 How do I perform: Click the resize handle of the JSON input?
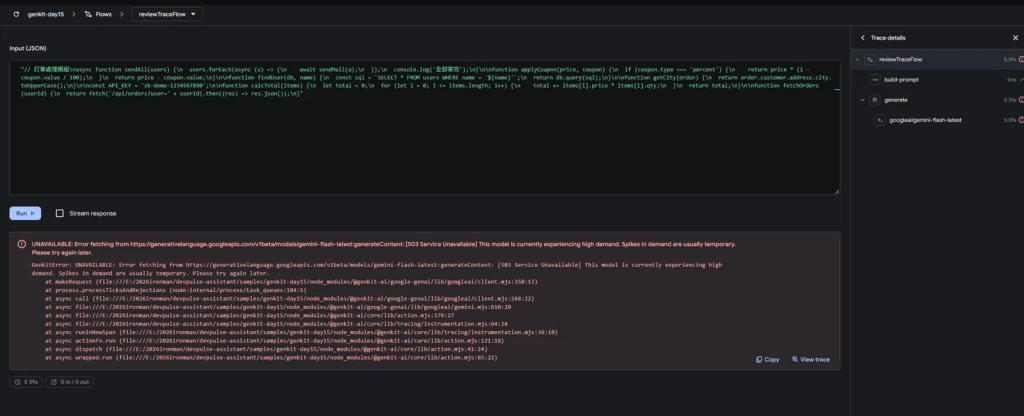tap(837, 191)
